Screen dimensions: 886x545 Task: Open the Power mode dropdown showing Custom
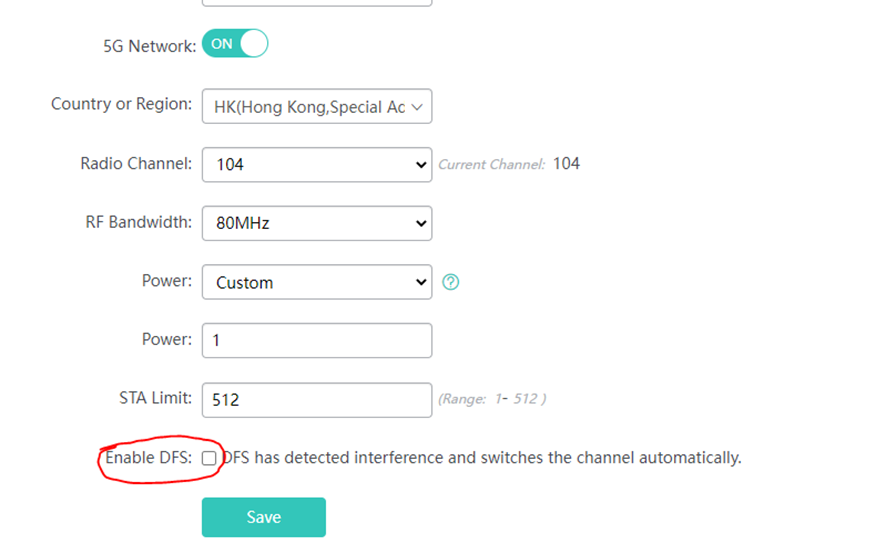[317, 282]
